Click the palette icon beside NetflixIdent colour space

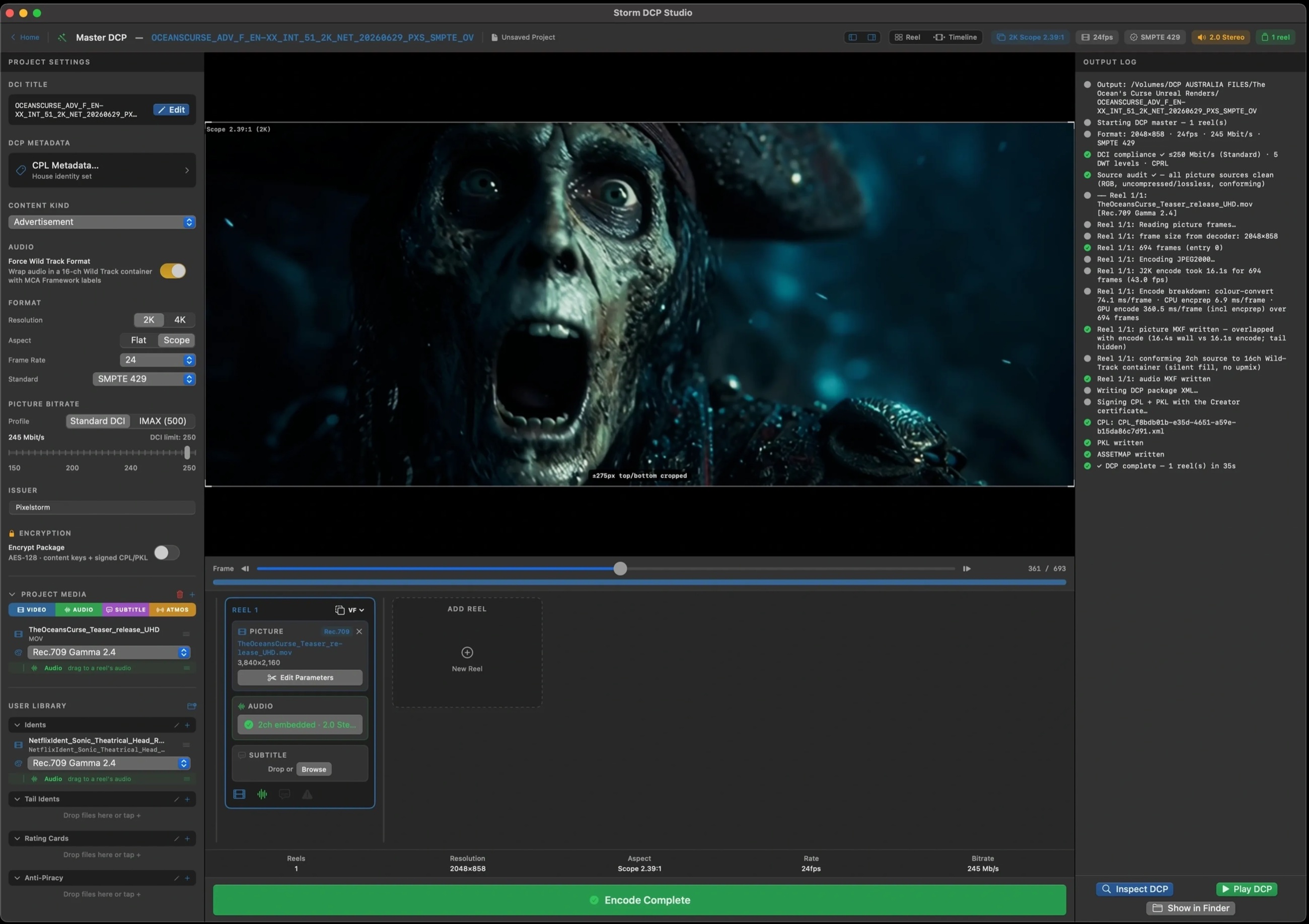[18, 763]
